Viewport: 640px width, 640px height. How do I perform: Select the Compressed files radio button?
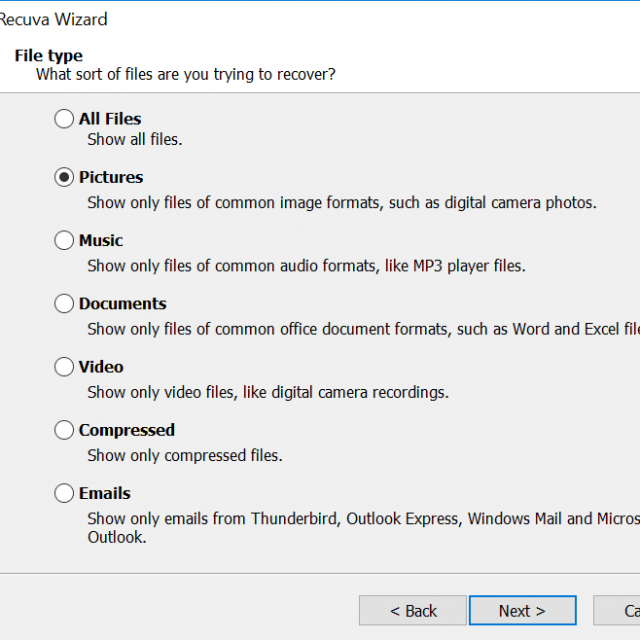point(64,430)
